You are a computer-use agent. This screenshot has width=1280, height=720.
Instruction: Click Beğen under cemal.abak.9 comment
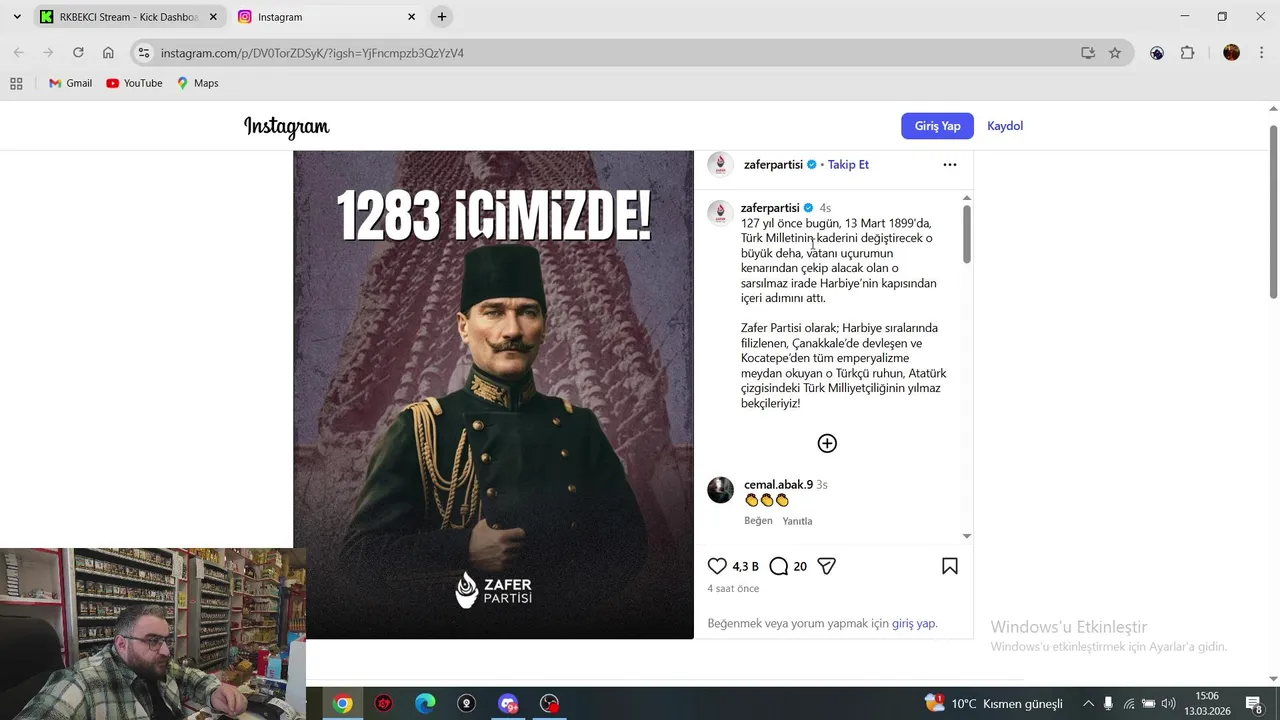758,521
